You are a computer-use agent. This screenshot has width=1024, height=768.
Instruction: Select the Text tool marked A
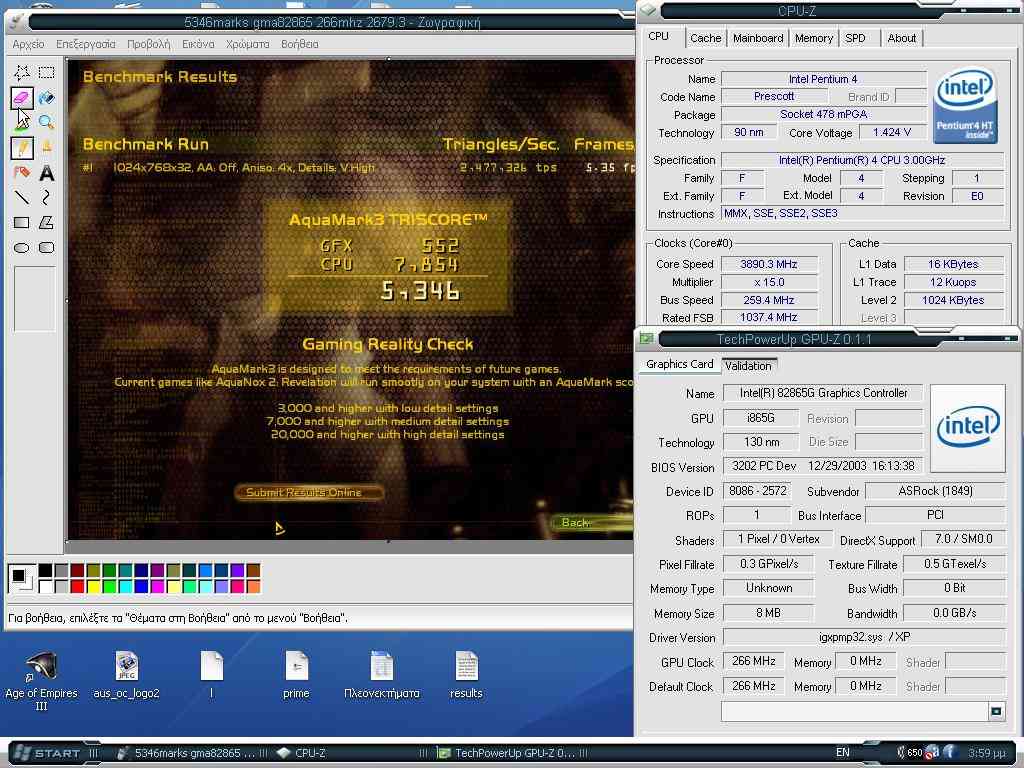(46, 172)
